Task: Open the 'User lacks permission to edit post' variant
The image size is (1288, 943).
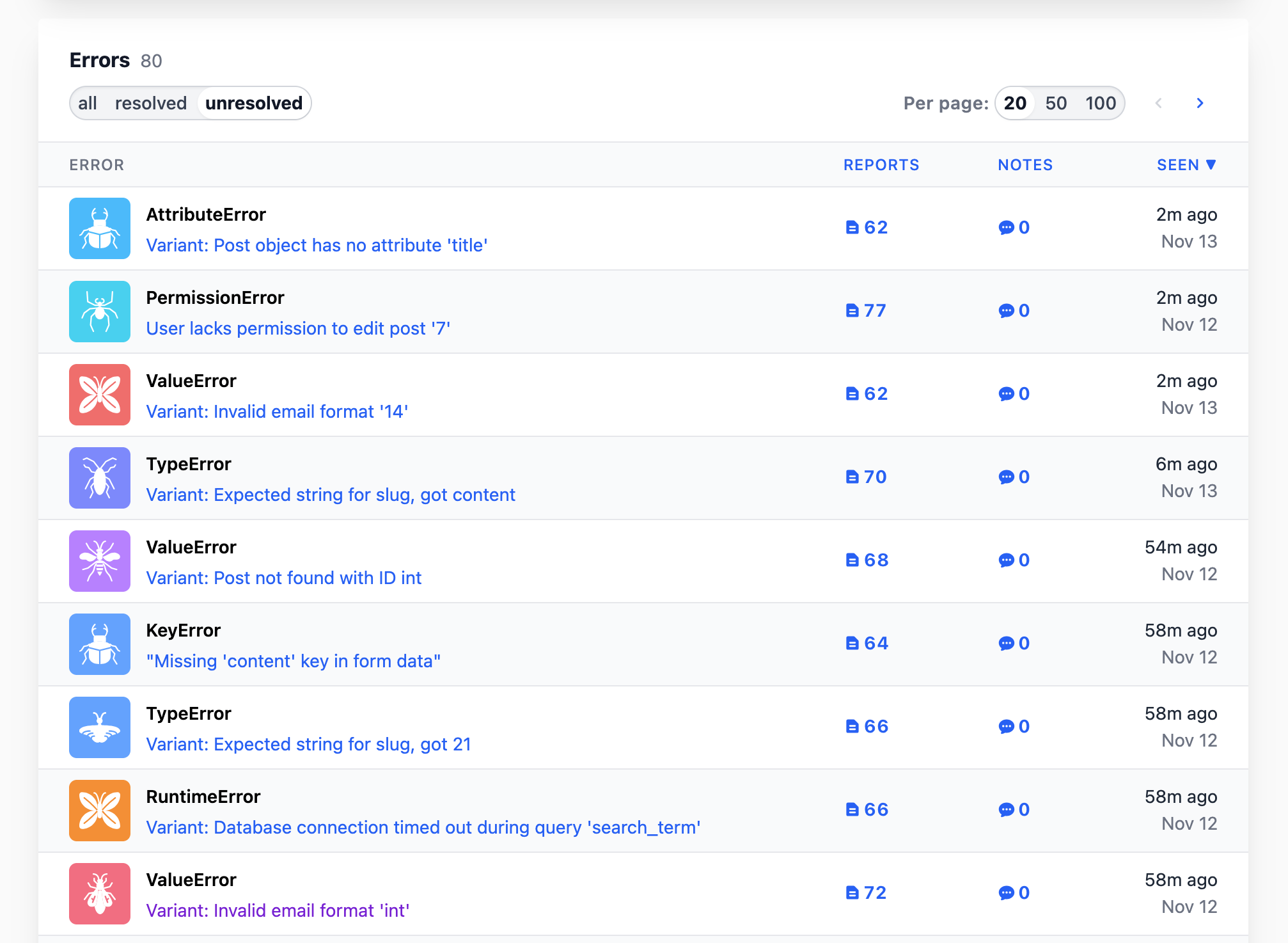Action: [297, 328]
